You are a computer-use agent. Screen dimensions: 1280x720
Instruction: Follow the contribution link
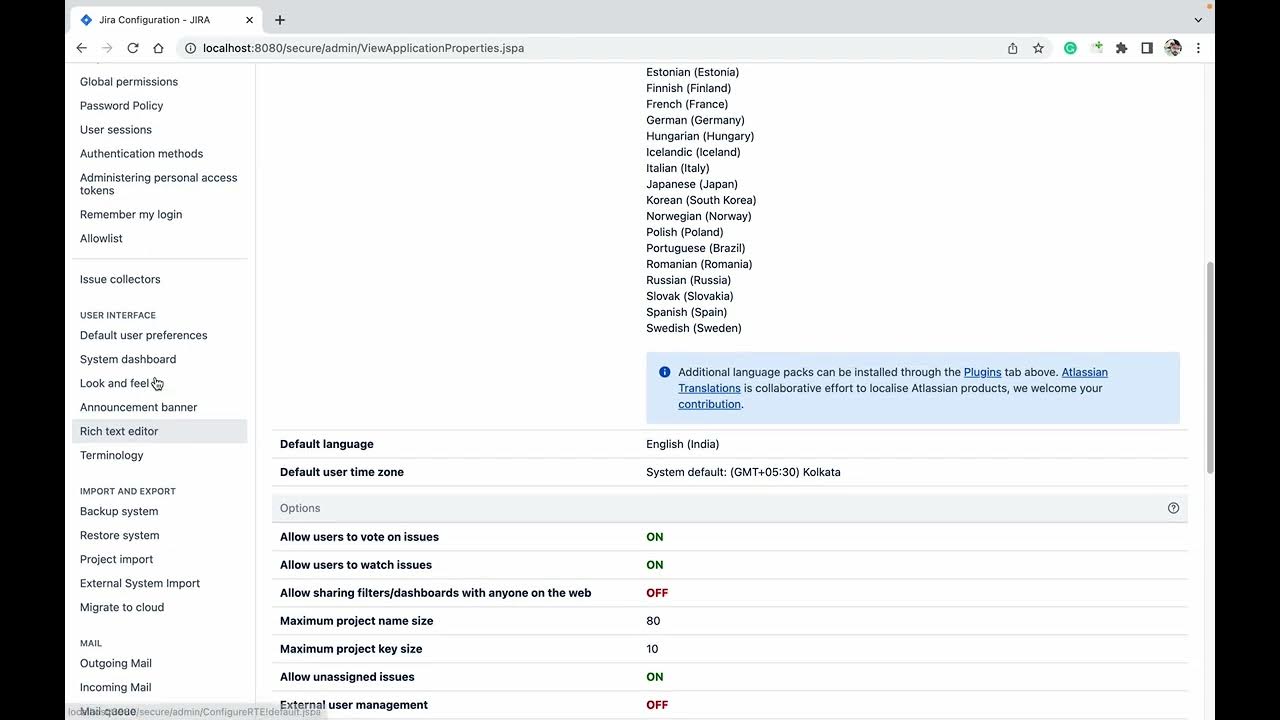(710, 404)
